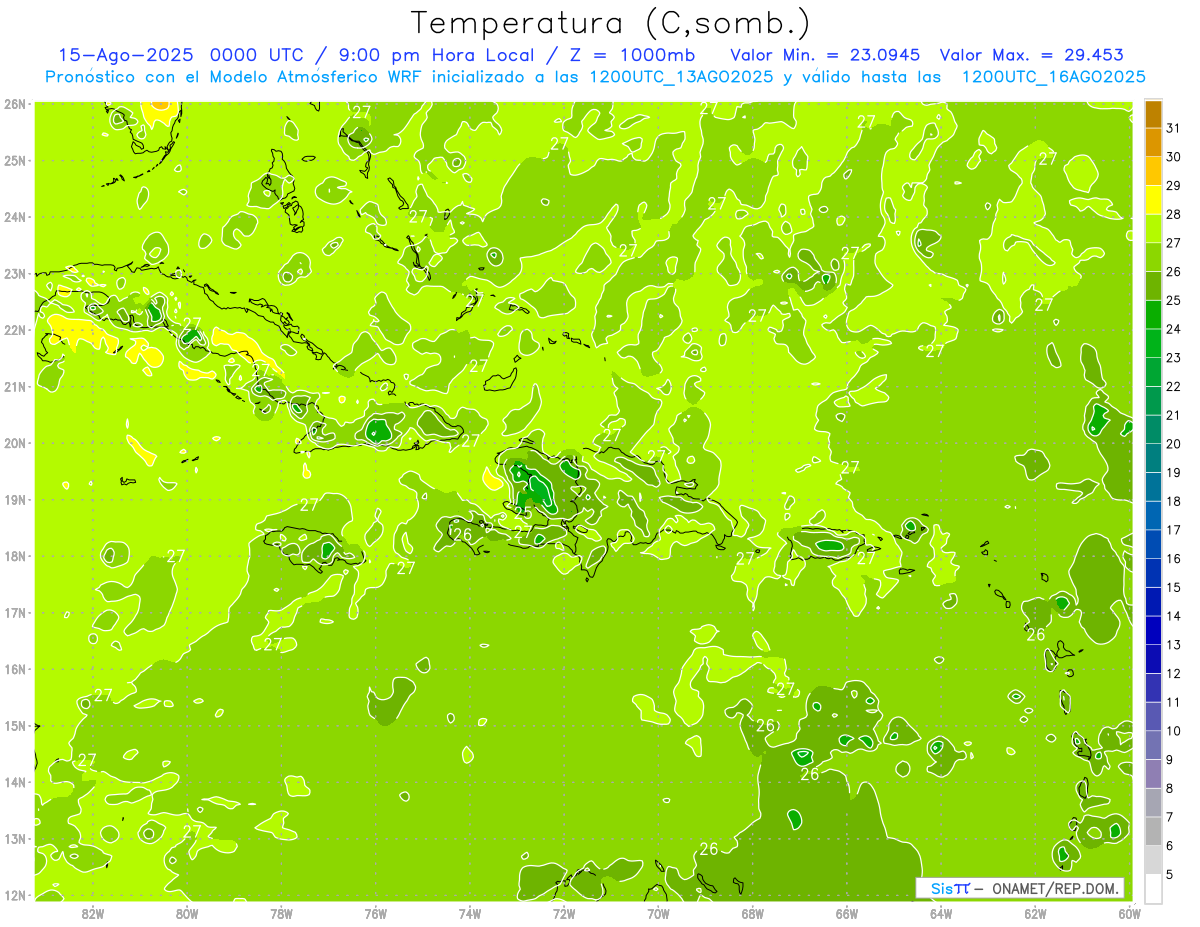Screen dimensions: 1200x927
Task: Click the '20' label on the color scale
Action: (x=1174, y=443)
